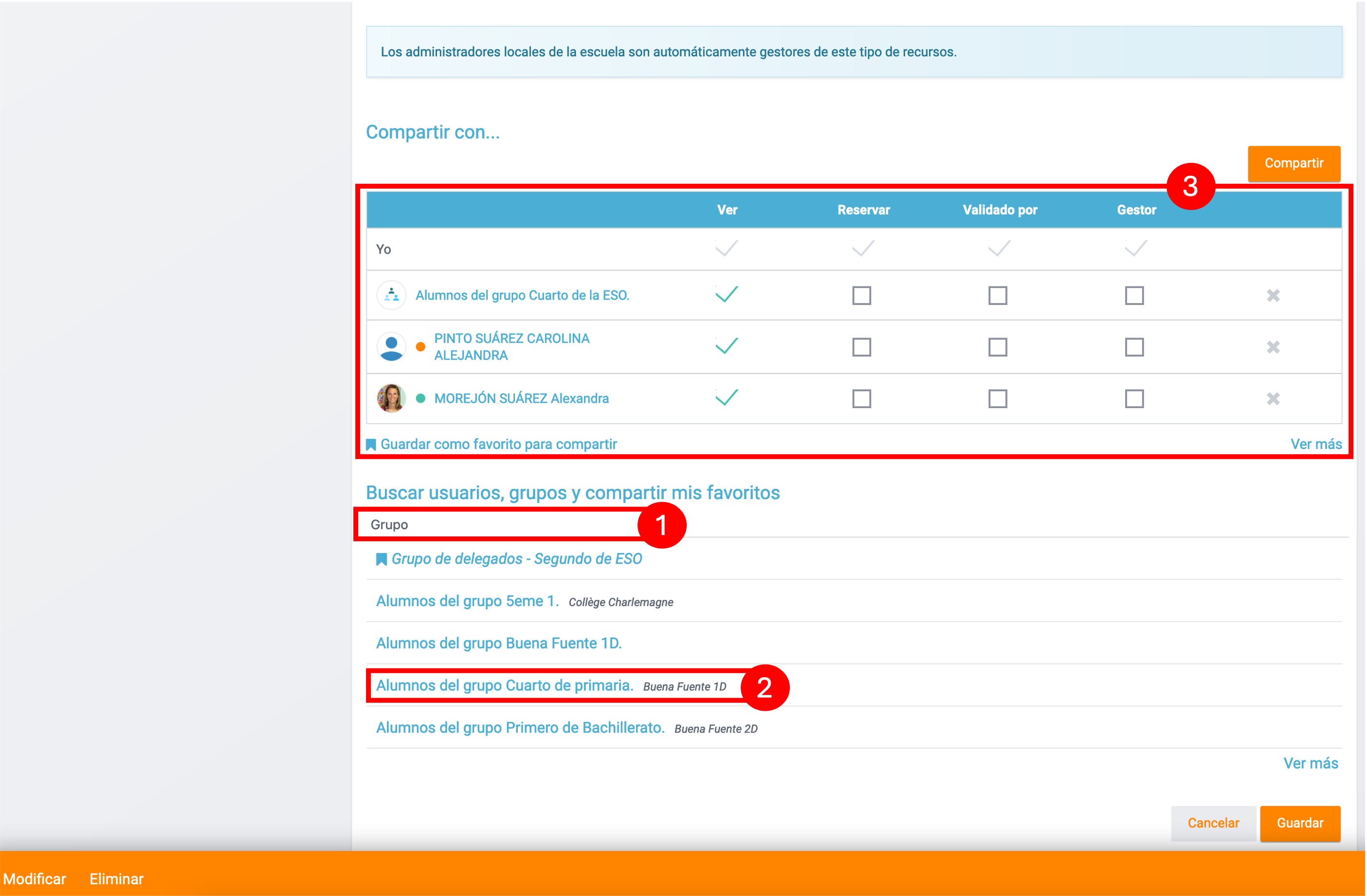This screenshot has height=896, width=1367.
Task: Remove PINTO SUÁREZ CAROLINA ALEJANDRA from sharing
Action: [x=1273, y=347]
